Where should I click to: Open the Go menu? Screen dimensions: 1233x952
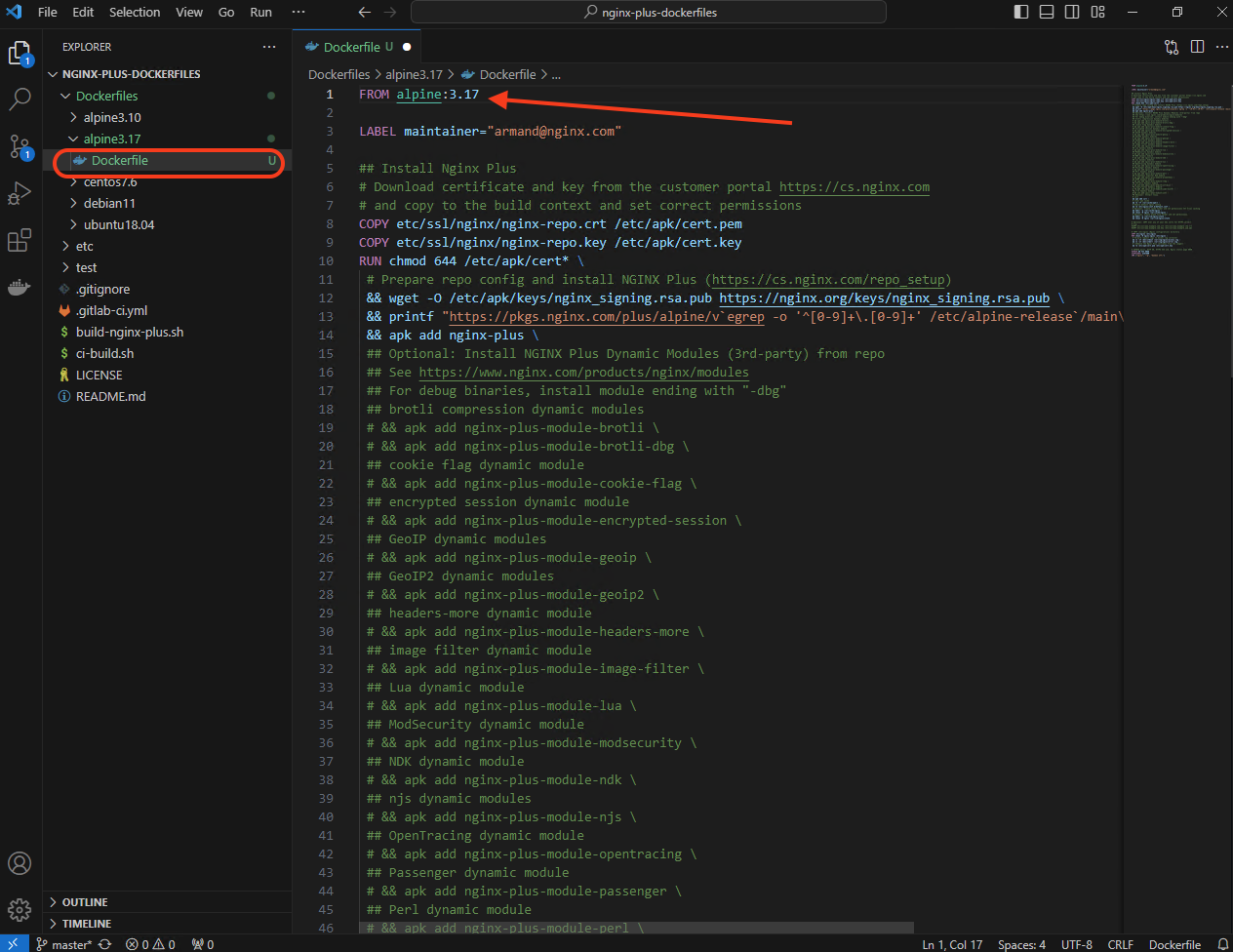(x=226, y=12)
